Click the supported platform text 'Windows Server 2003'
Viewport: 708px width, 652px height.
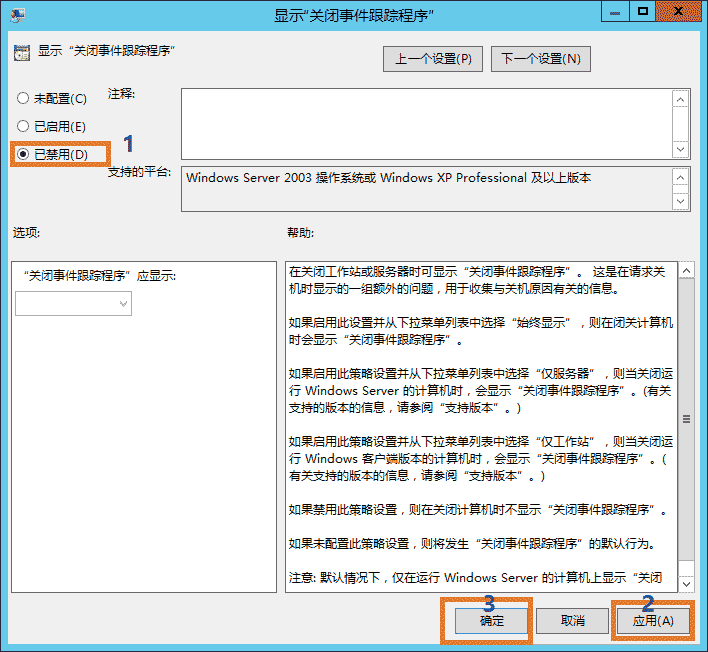tap(249, 178)
